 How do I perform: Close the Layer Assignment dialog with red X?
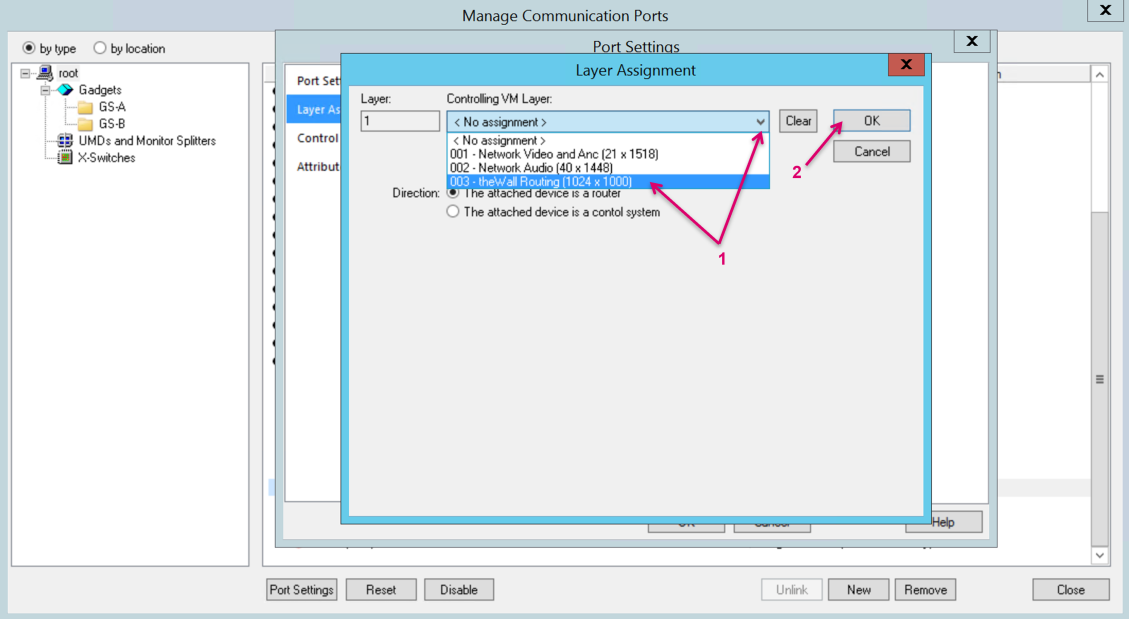click(x=905, y=65)
